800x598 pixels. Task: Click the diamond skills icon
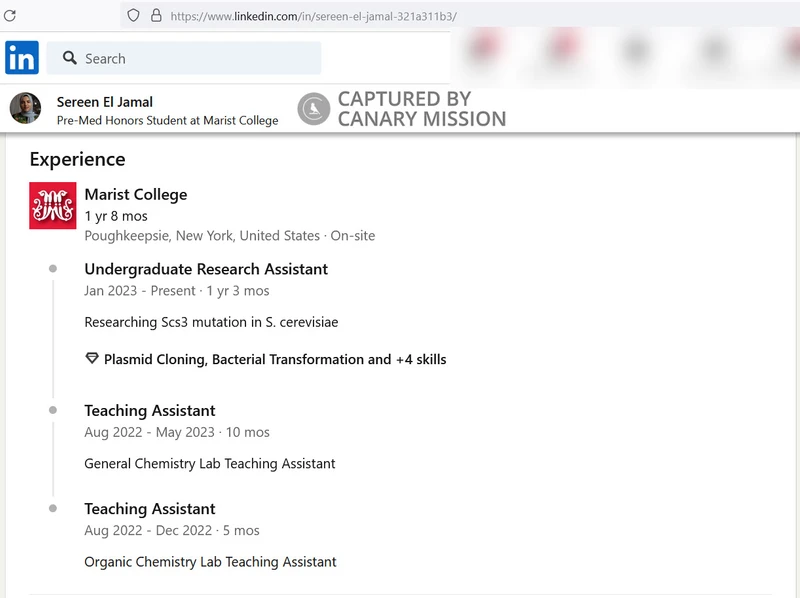pos(92,359)
